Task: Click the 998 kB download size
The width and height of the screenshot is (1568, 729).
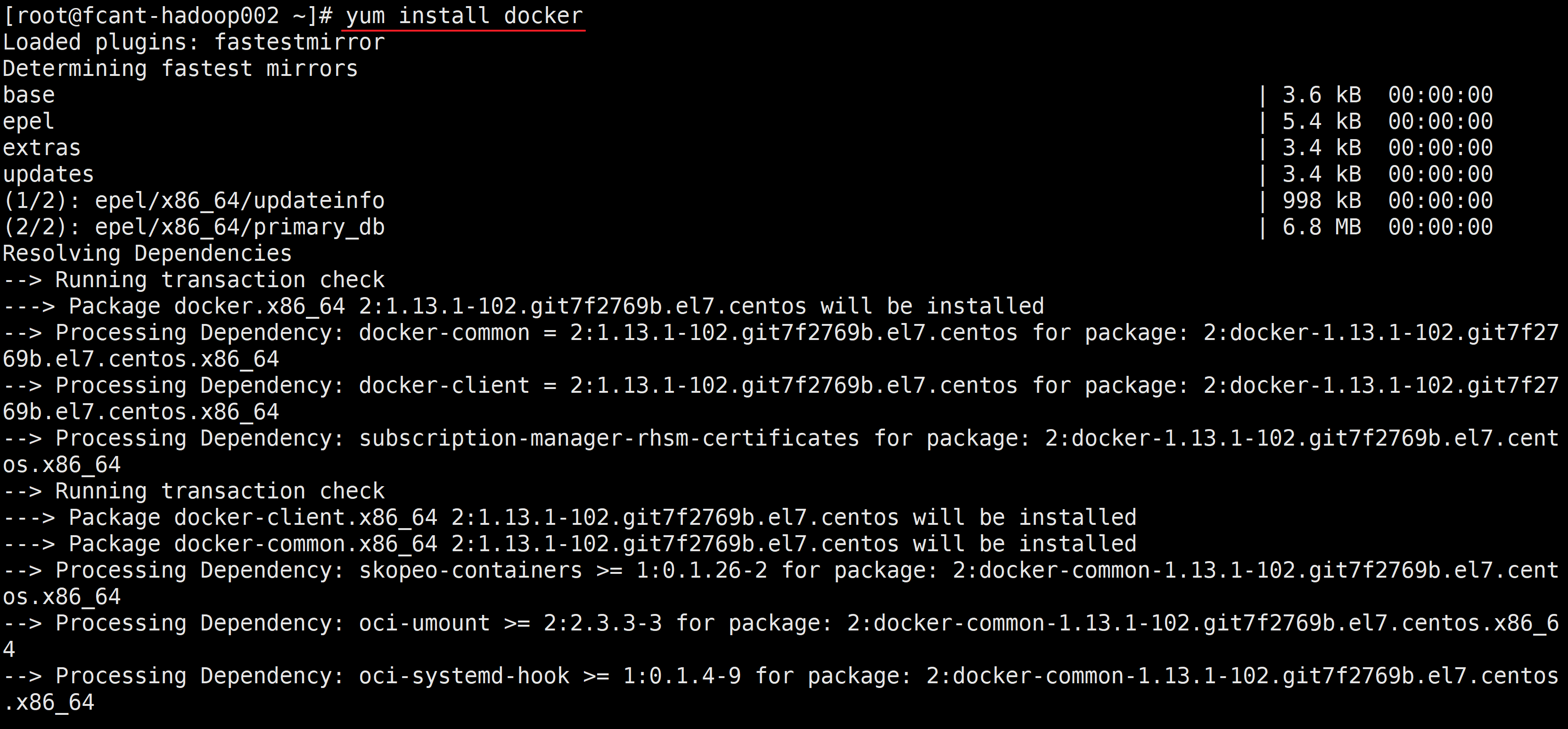Action: 1321,200
